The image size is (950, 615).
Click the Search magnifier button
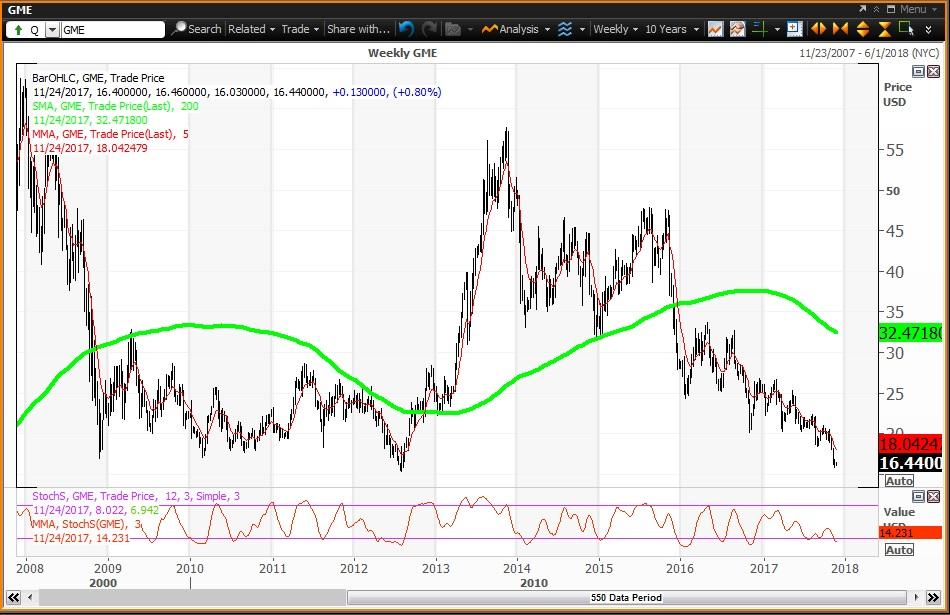(x=197, y=29)
